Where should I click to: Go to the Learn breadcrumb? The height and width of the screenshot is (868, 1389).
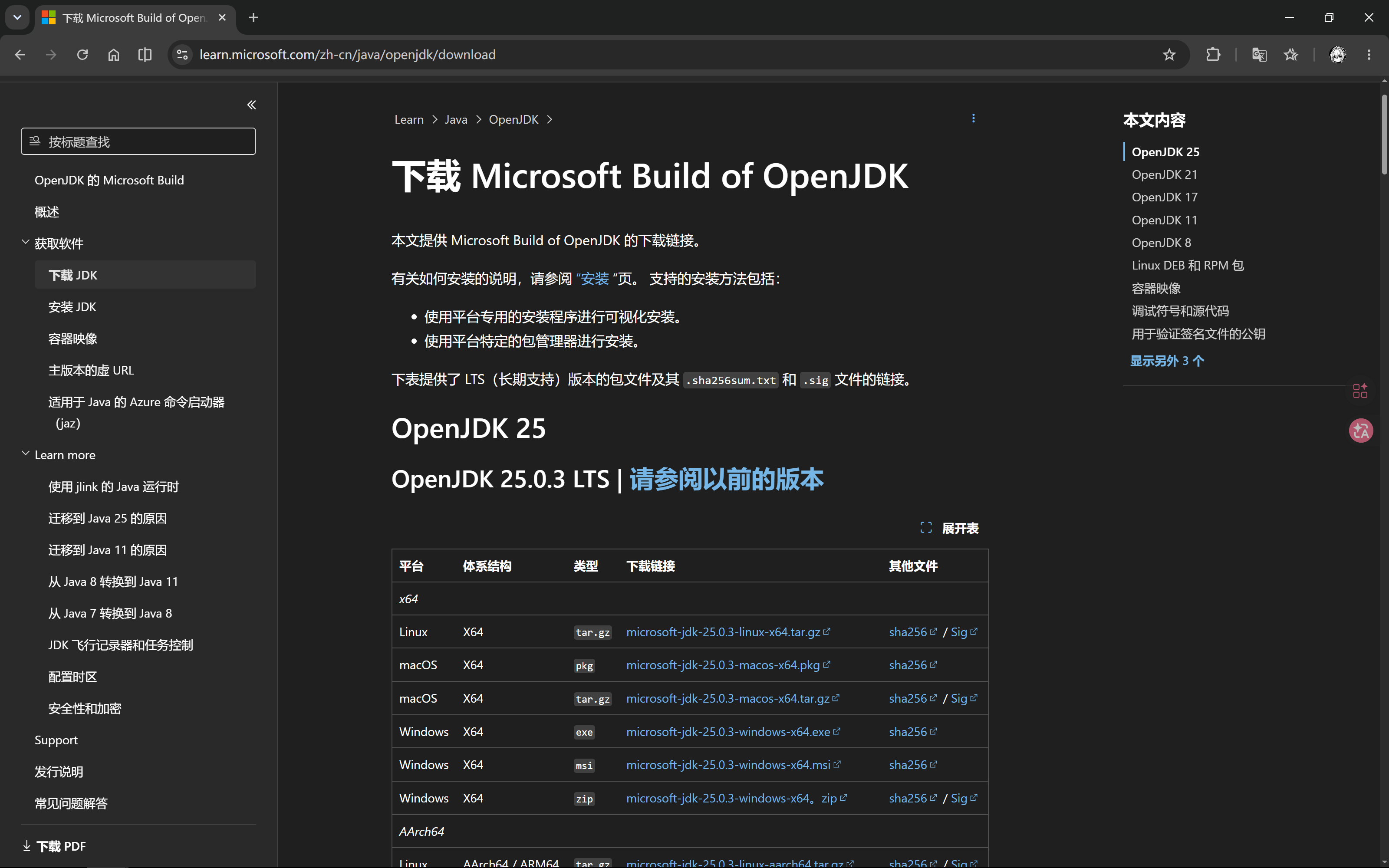409,119
